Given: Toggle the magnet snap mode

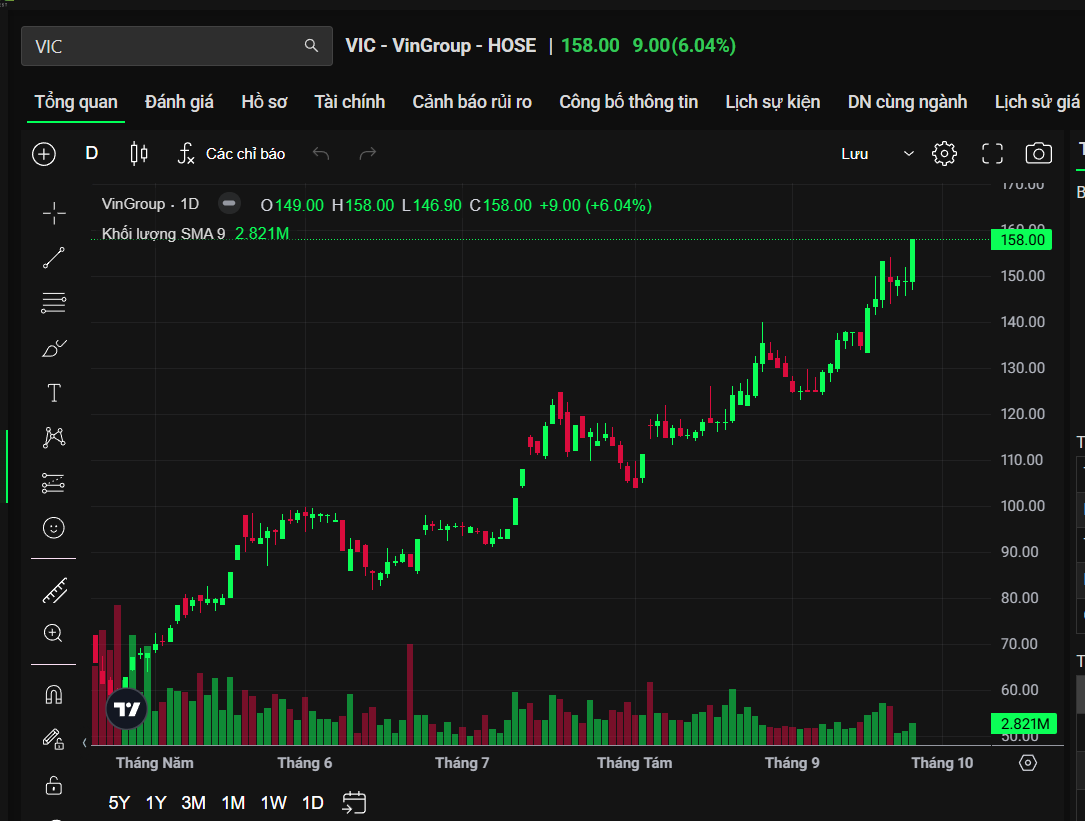Looking at the screenshot, I should point(54,695).
